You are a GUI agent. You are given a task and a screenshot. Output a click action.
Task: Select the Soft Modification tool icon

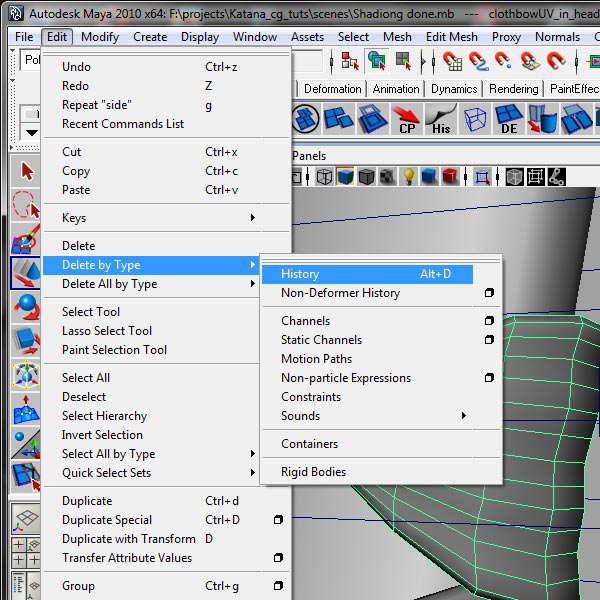coord(26,409)
